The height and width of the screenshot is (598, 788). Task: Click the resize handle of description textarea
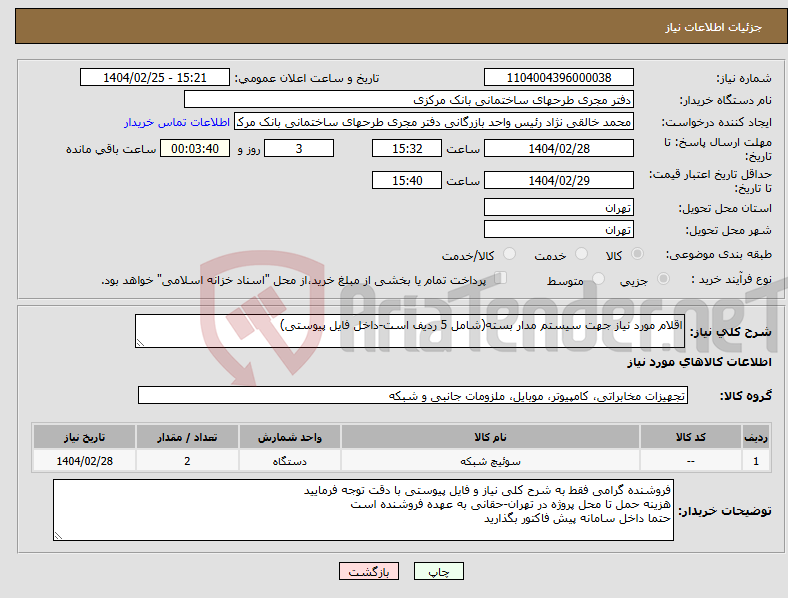pos(140,343)
